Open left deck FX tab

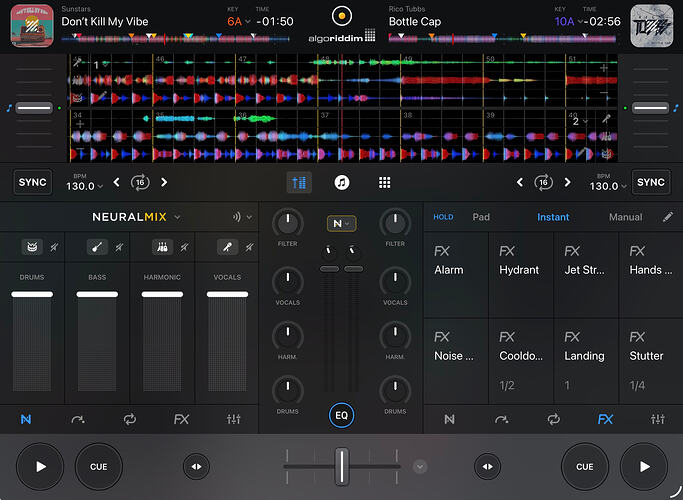pyautogui.click(x=181, y=419)
